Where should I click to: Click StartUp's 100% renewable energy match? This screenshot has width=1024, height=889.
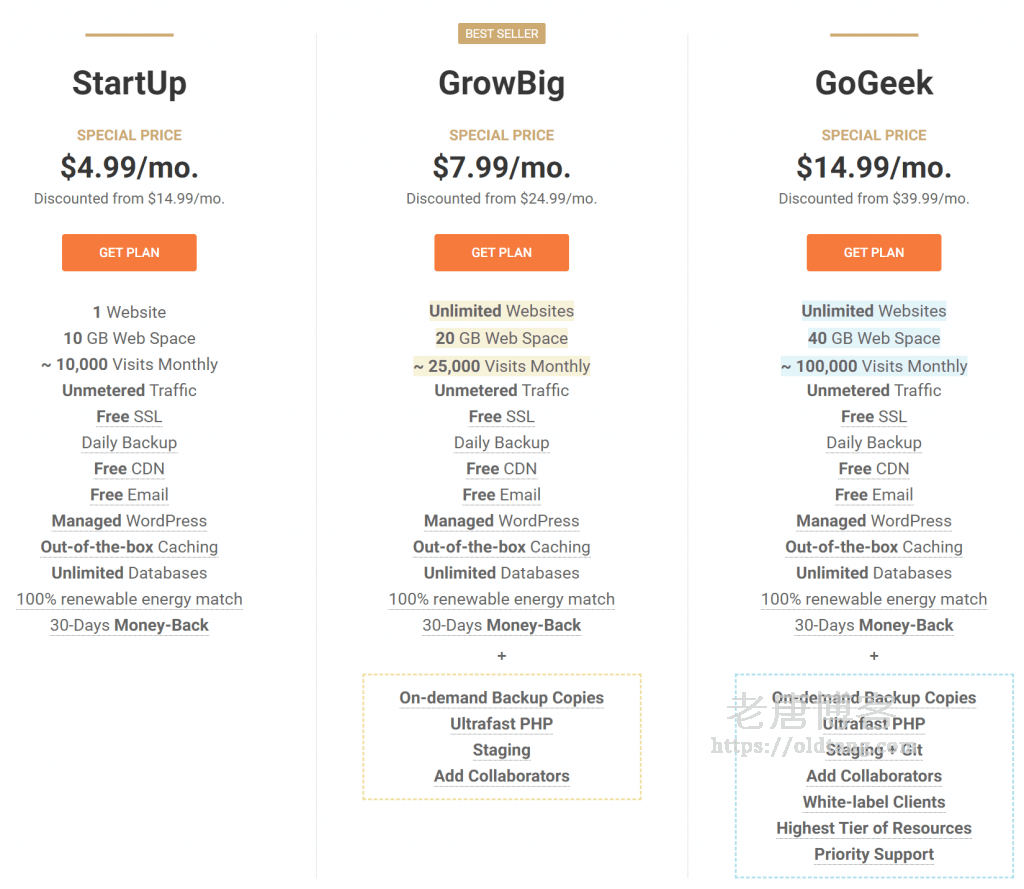tap(129, 599)
